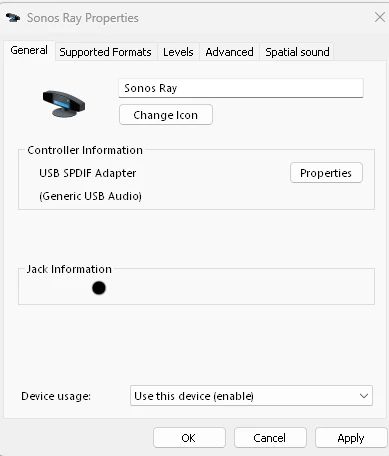Open the Device usage dropdown arrow
Viewport: 389px width, 456px height.
(364, 396)
